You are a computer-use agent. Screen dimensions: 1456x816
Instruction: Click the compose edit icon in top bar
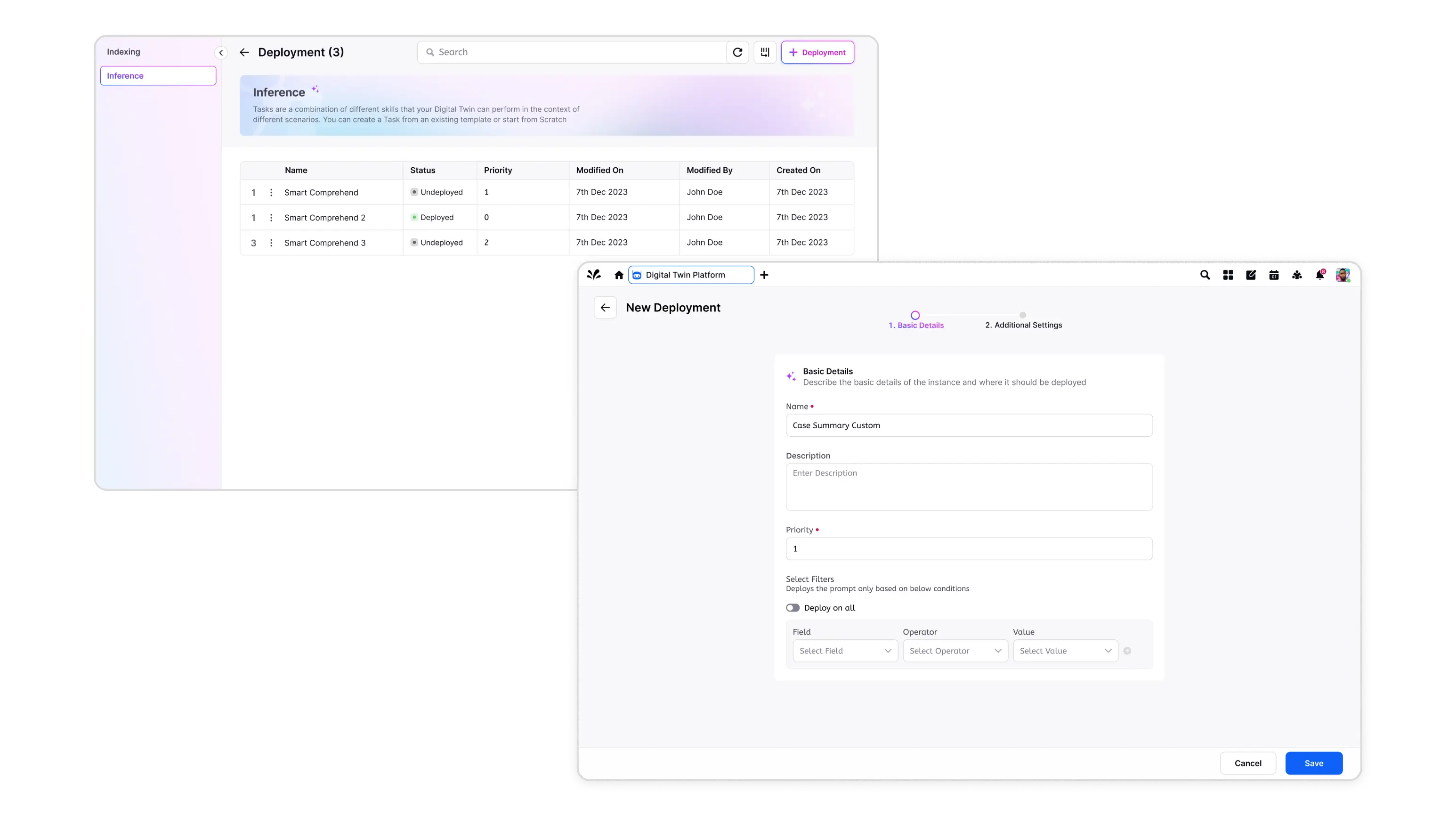tap(1251, 275)
